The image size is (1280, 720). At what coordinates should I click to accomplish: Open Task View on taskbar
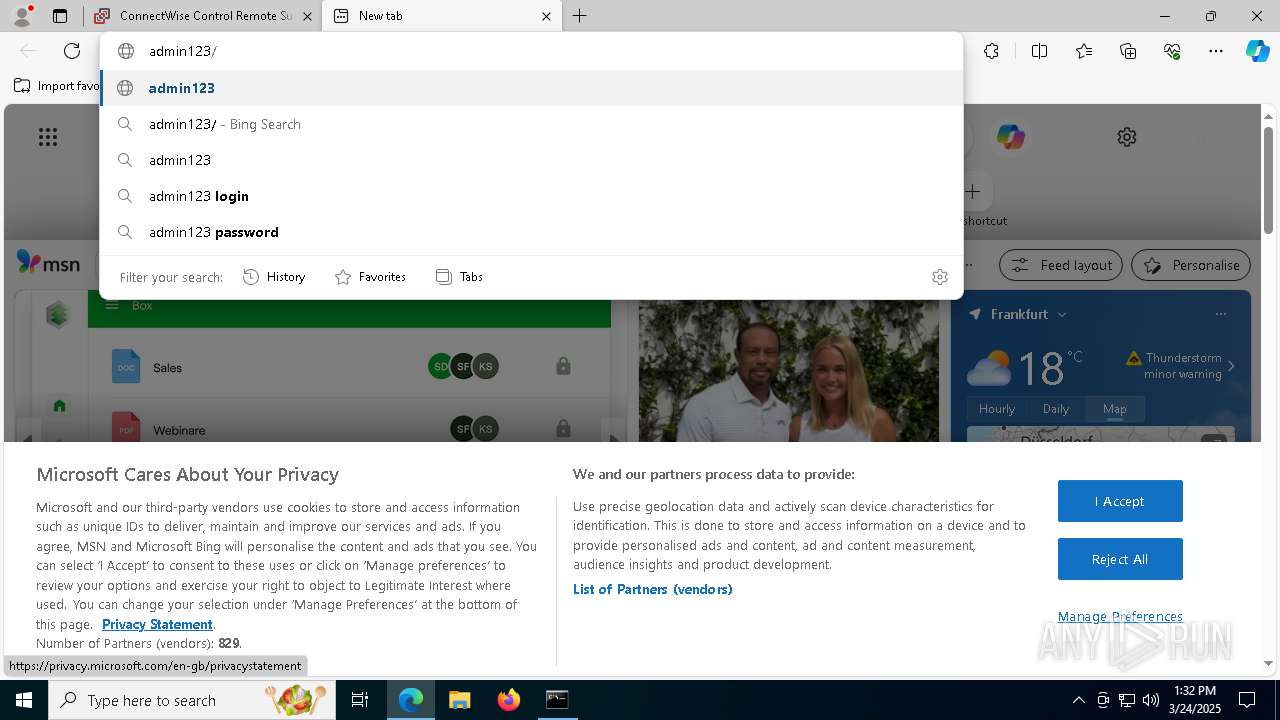click(360, 700)
